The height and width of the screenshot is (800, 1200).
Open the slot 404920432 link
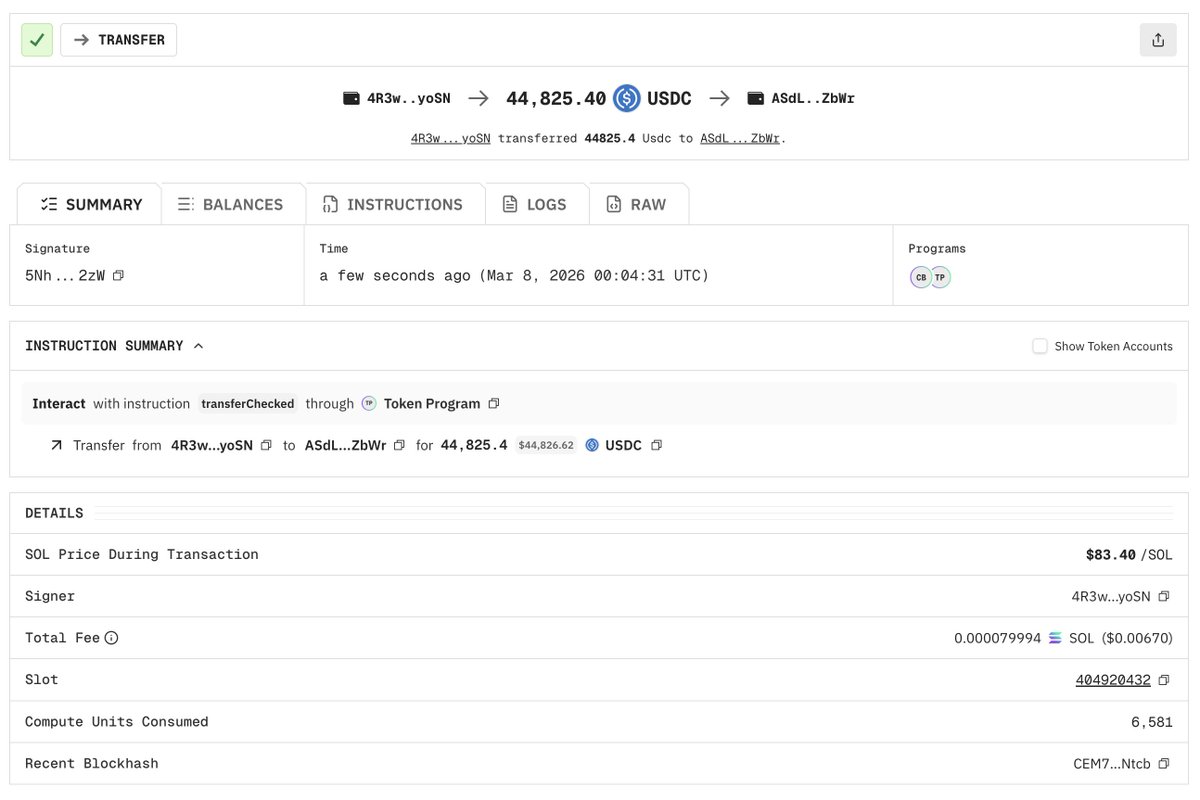1113,680
